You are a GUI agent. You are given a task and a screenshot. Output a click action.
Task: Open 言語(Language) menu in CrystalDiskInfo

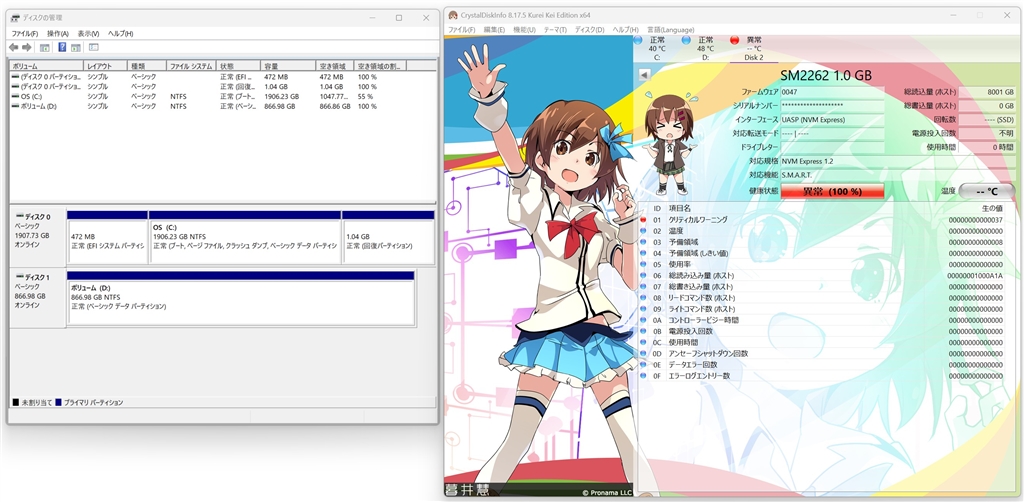[x=670, y=29]
